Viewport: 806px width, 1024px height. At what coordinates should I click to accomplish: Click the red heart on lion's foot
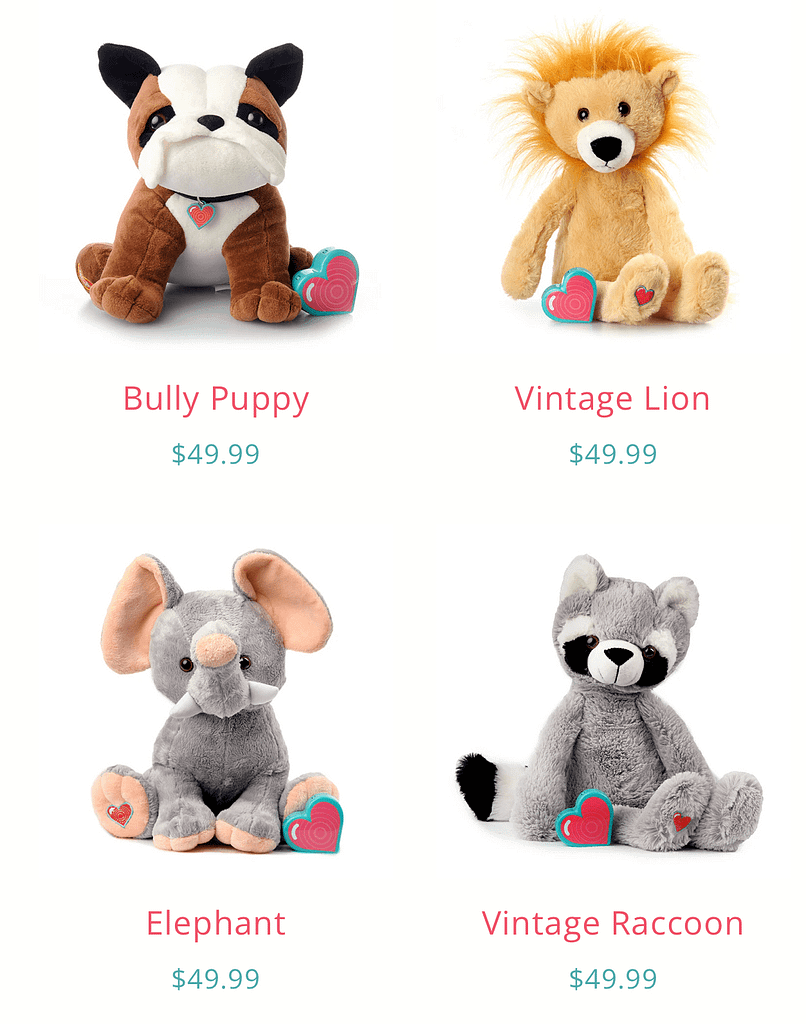(645, 295)
